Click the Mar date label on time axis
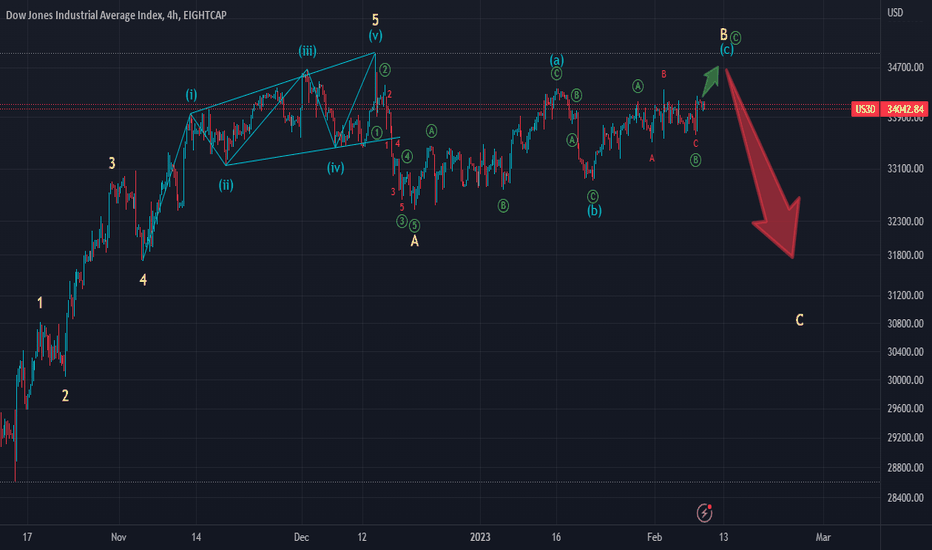Image resolution: width=932 pixels, height=550 pixels. pyautogui.click(x=823, y=537)
